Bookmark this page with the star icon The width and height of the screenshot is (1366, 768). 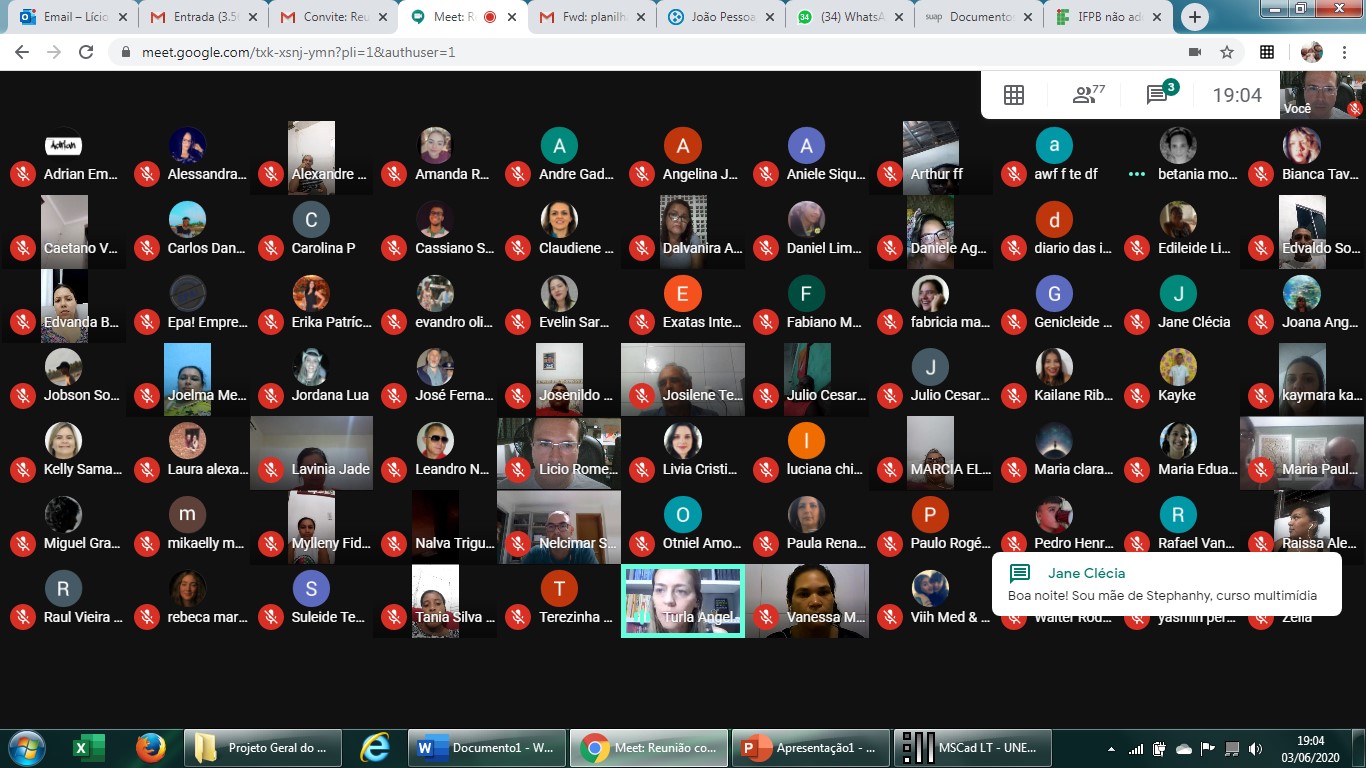click(x=1227, y=52)
